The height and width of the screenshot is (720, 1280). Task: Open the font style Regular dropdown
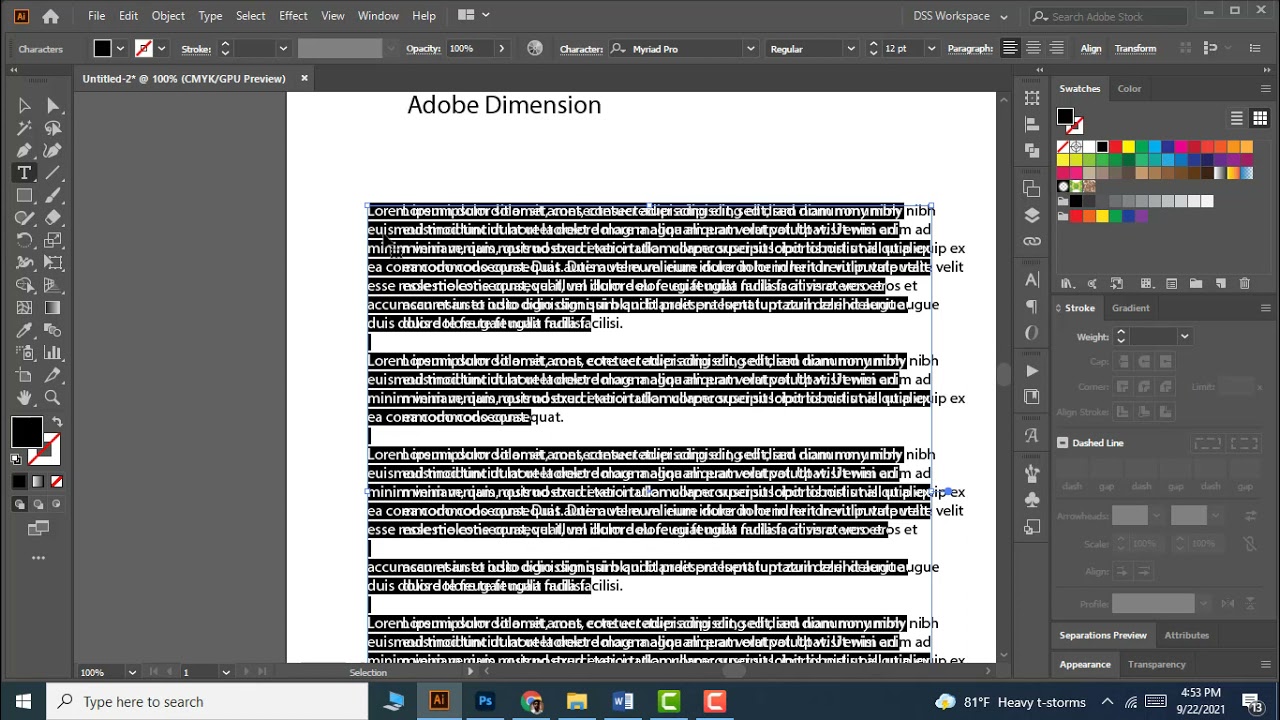850,49
